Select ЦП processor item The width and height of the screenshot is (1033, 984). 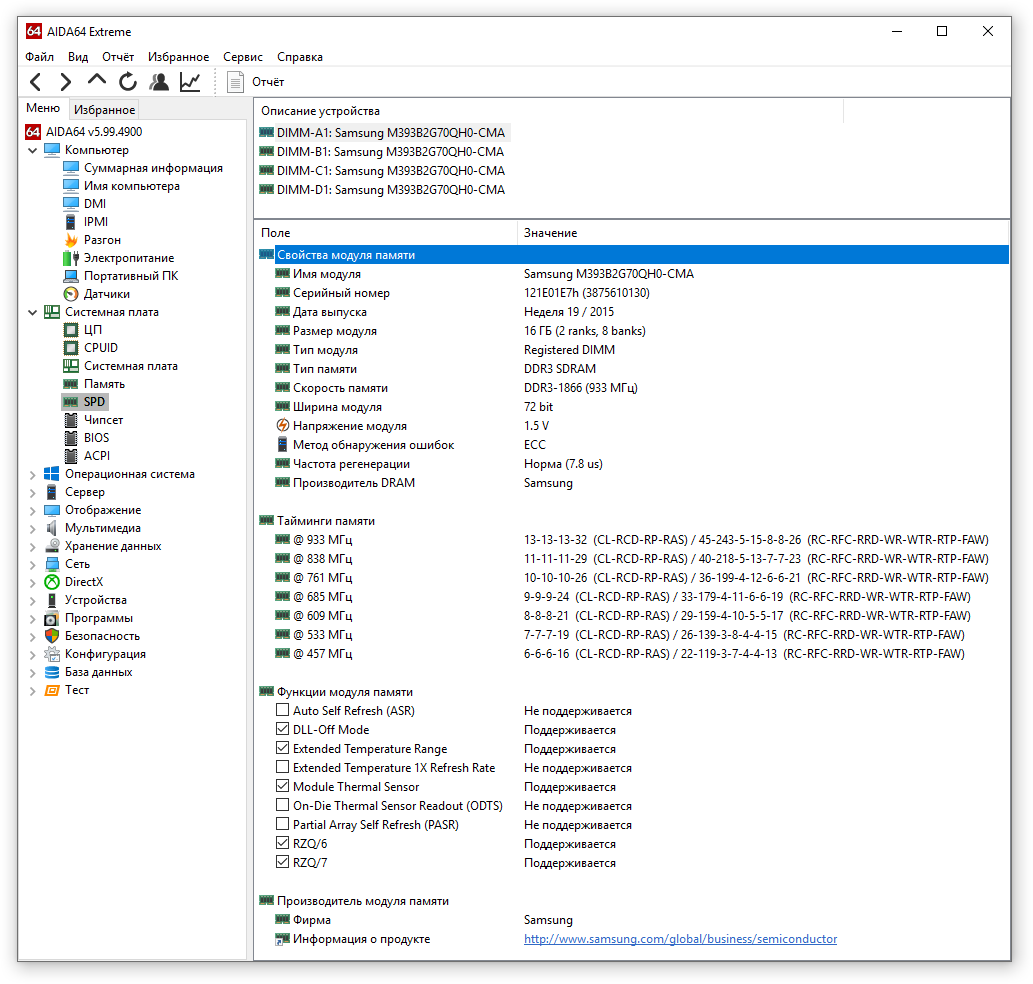click(x=92, y=329)
